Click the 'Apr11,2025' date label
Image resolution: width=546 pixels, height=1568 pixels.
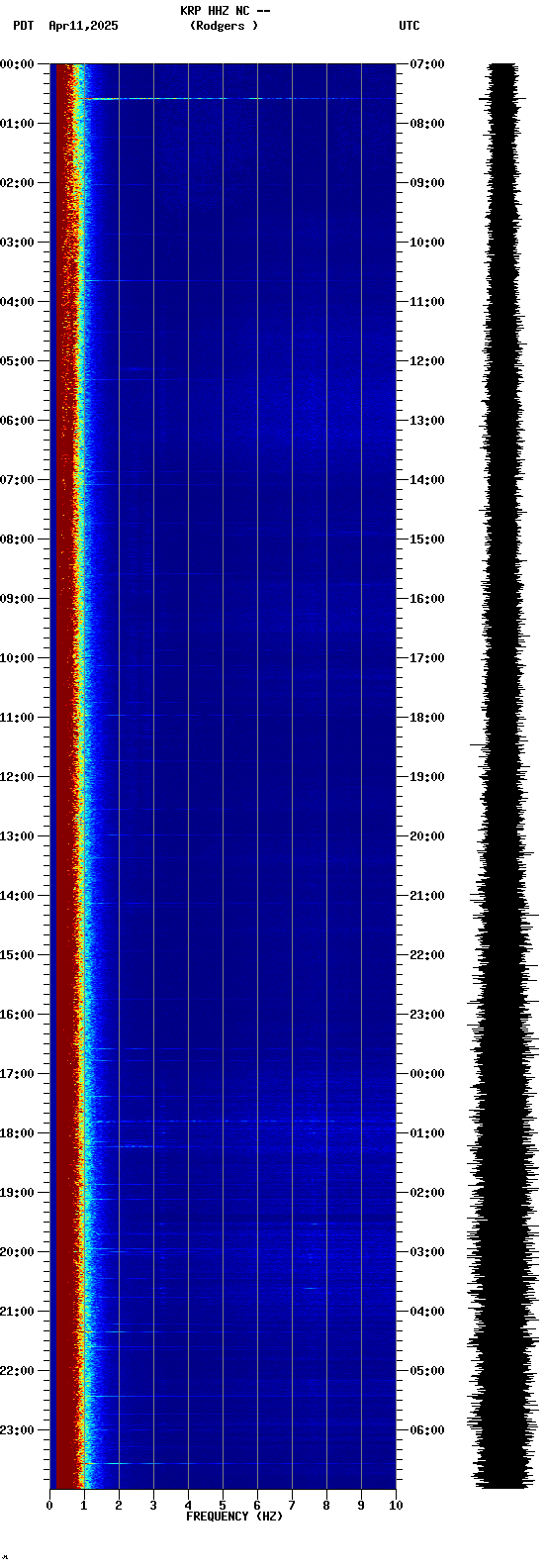click(83, 26)
